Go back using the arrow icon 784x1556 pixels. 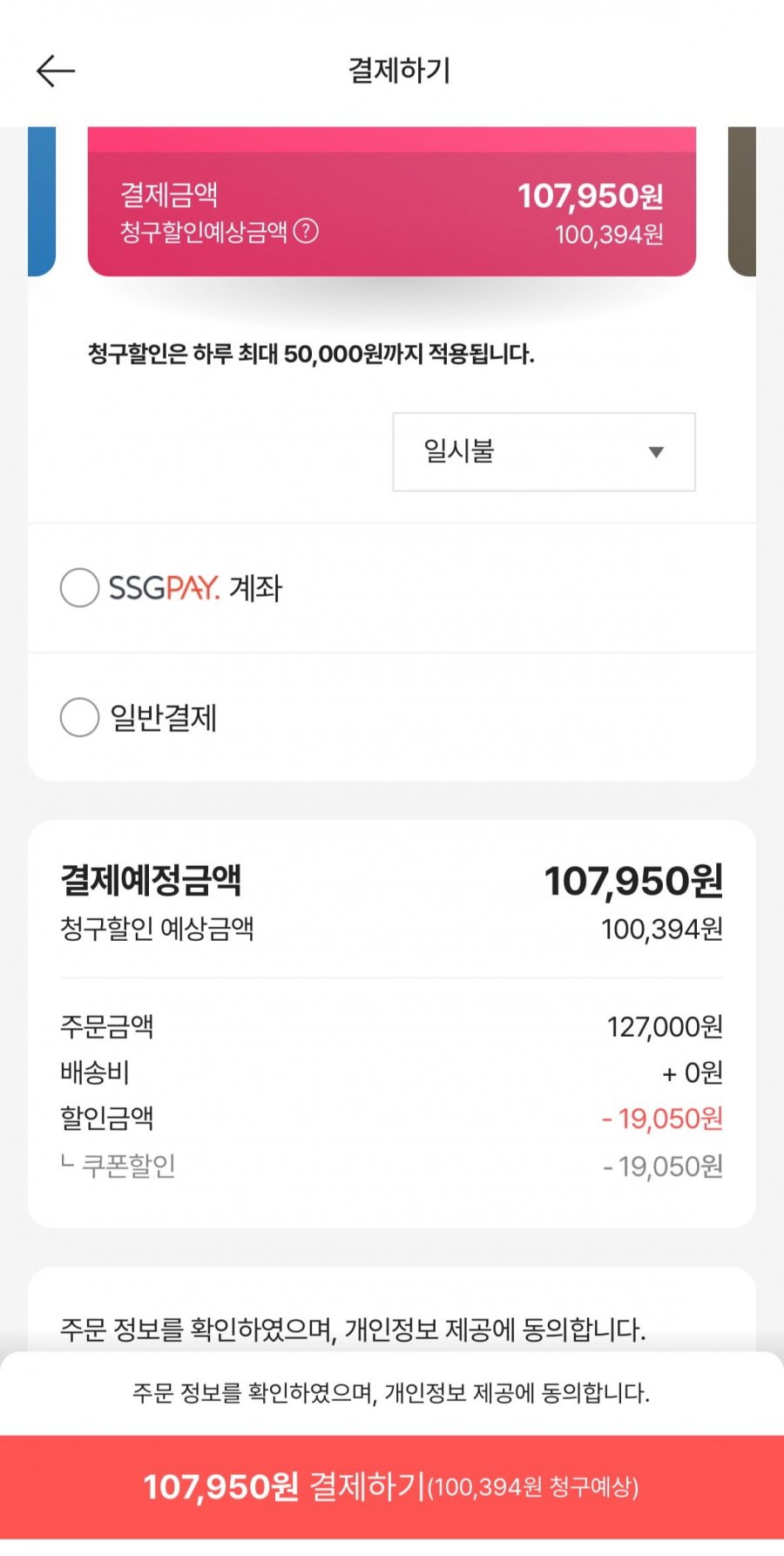[56, 71]
